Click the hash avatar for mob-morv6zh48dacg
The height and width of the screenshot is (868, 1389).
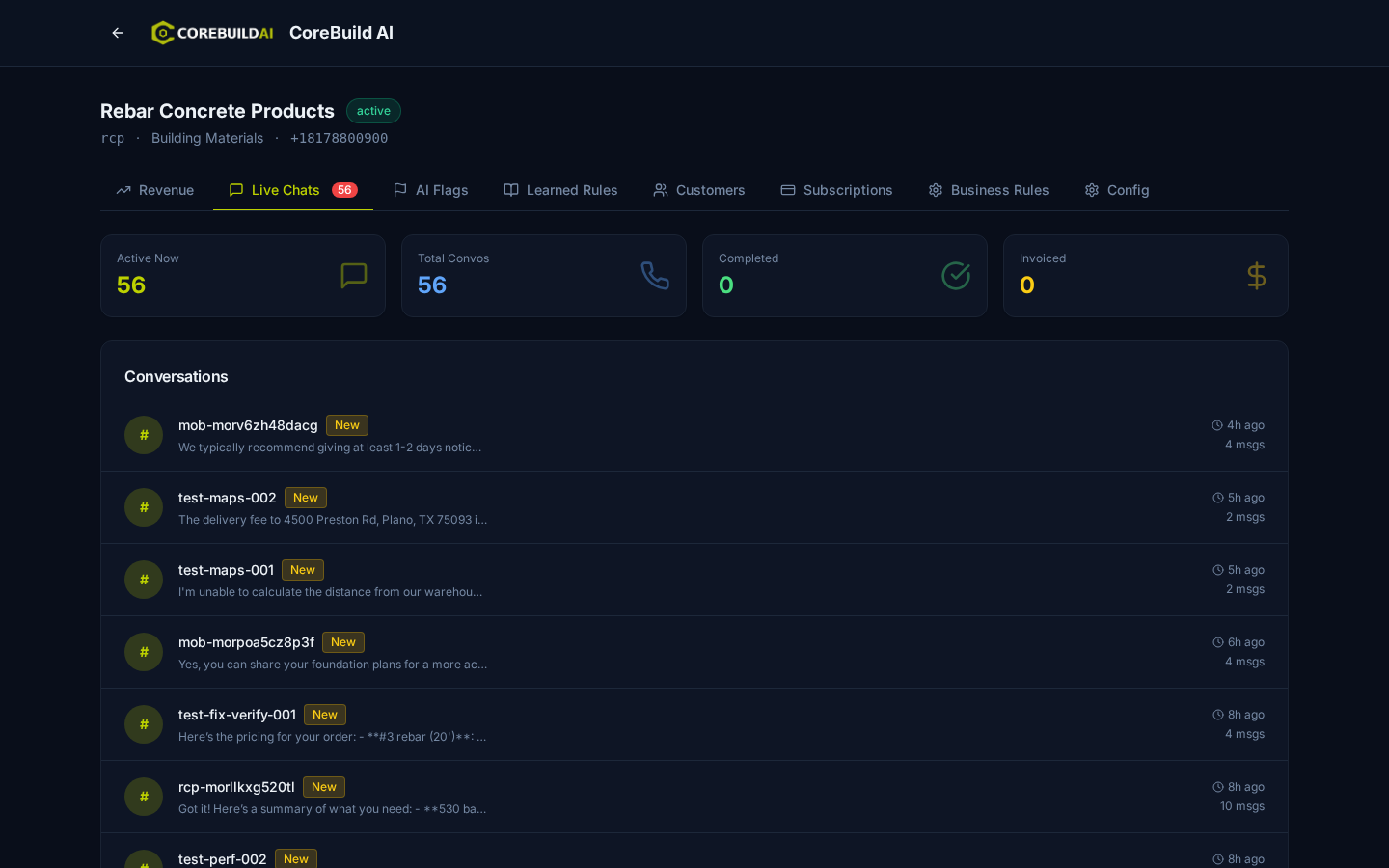[x=144, y=435]
